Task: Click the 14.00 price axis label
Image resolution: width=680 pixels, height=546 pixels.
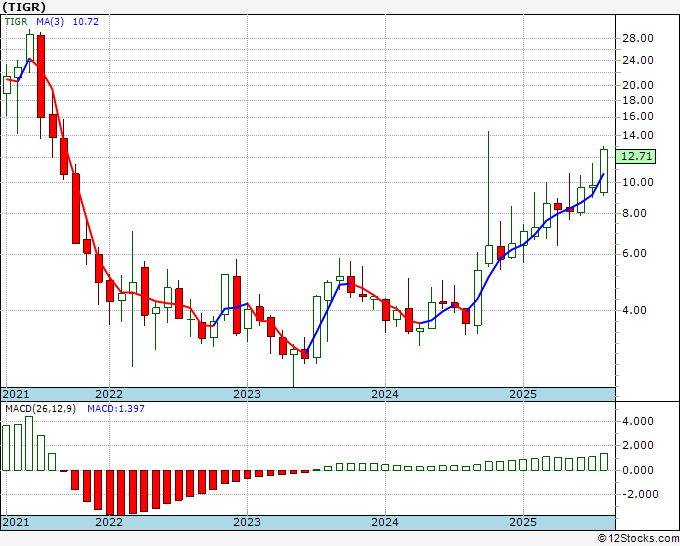Action: tap(638, 135)
